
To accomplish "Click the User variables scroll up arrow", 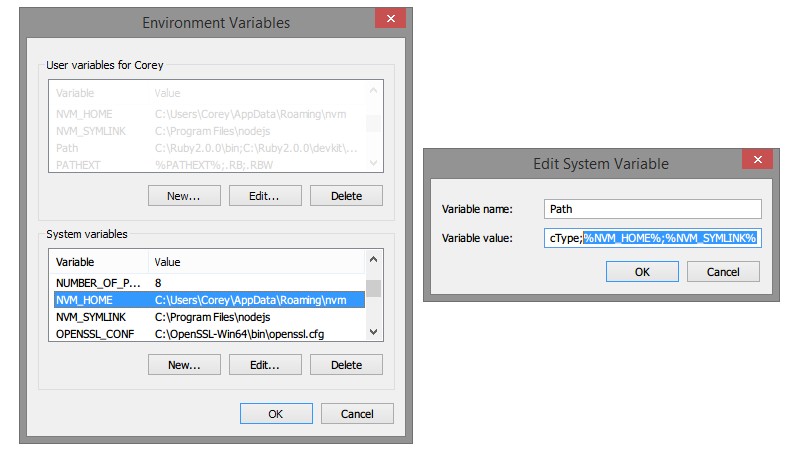I will coord(373,90).
